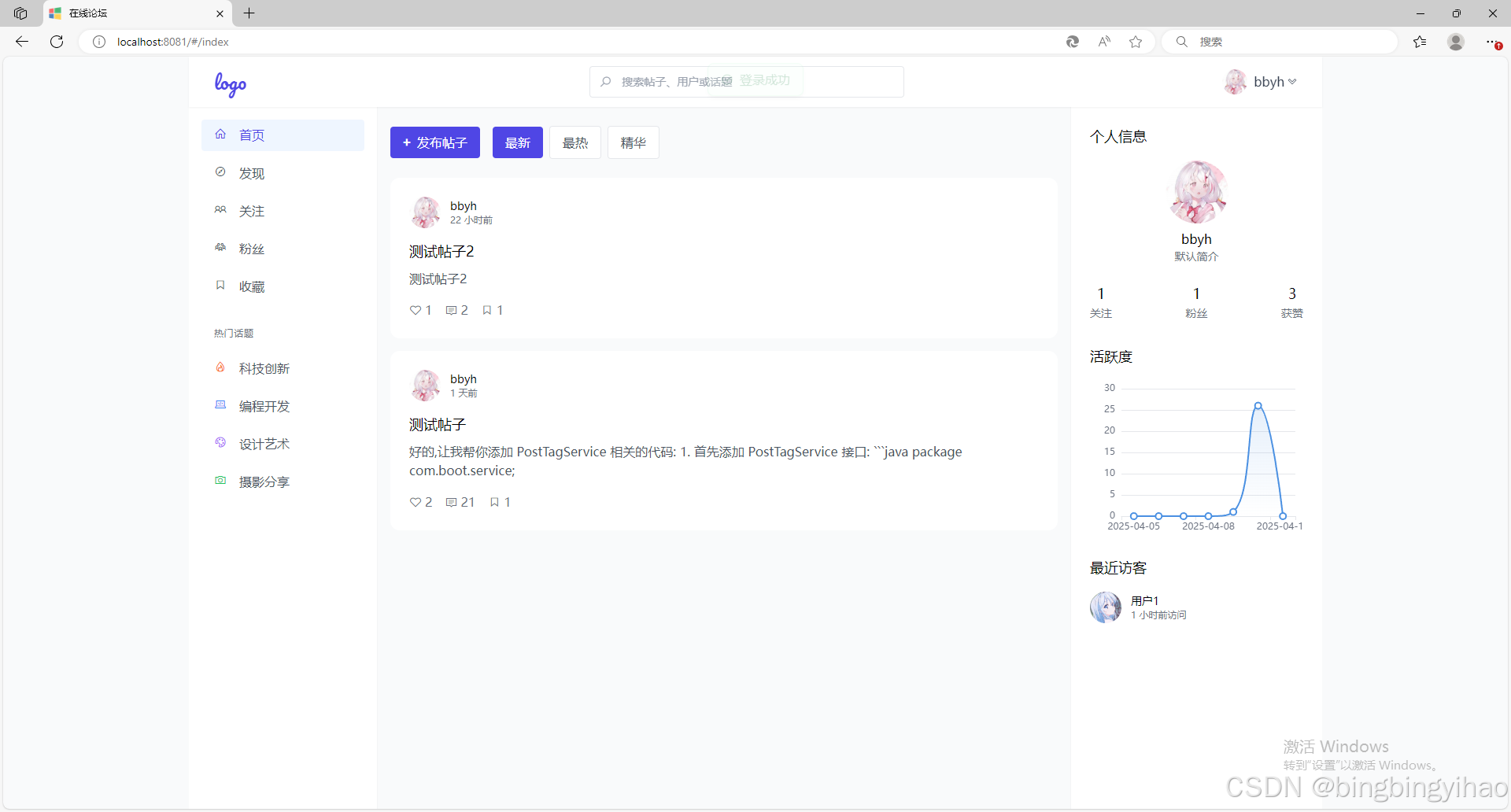Screen dimensions: 1511x812
Task: Open browser favorites list icon
Action: point(1420,42)
